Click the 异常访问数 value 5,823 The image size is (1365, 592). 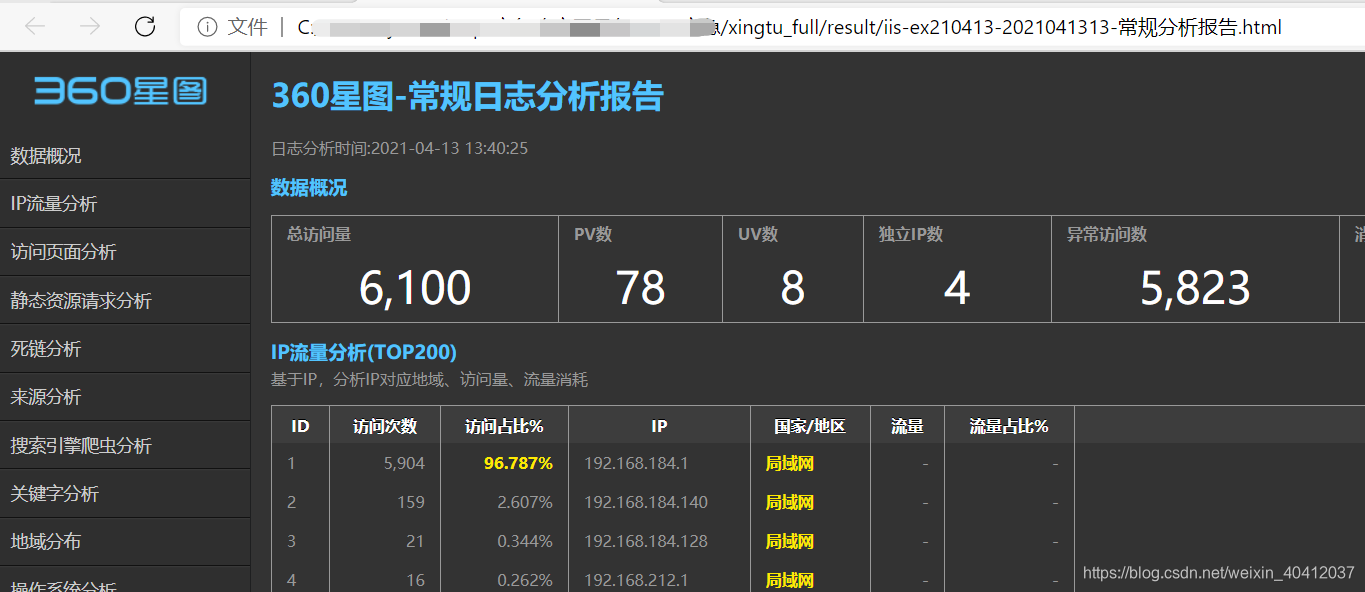(1196, 288)
